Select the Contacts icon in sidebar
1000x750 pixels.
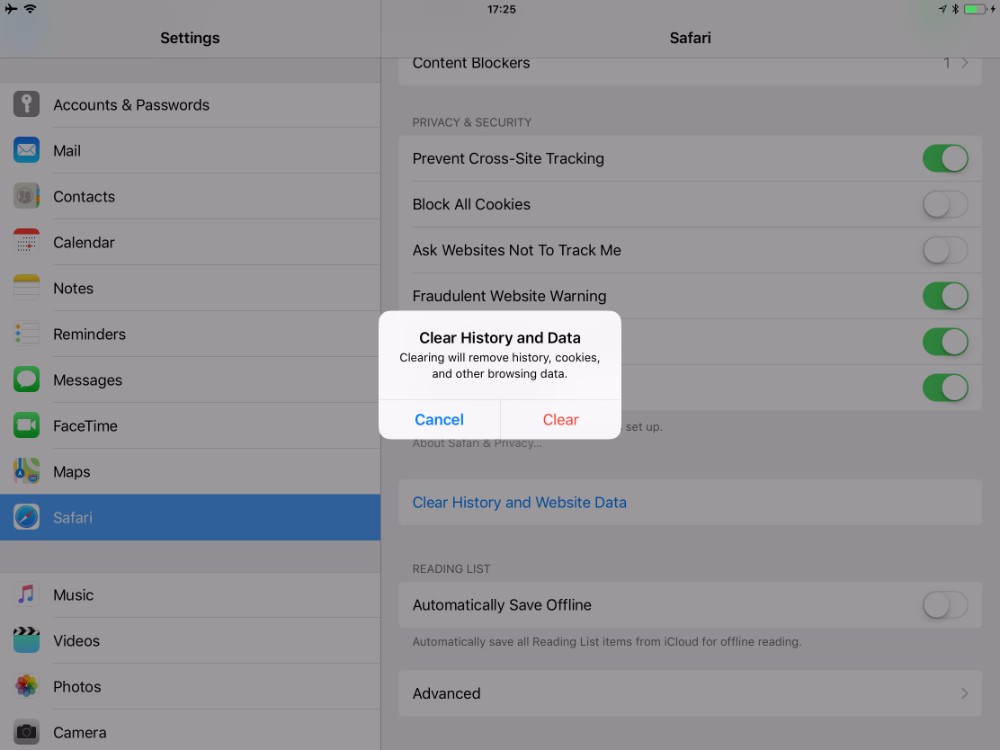point(26,196)
